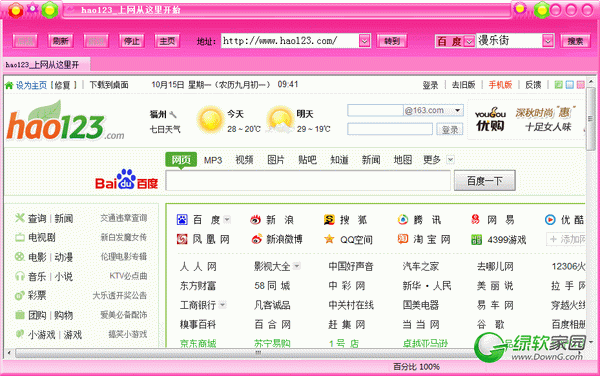Click tomorrow's partly cloudy weather icon
600x376 pixels.
280,119
